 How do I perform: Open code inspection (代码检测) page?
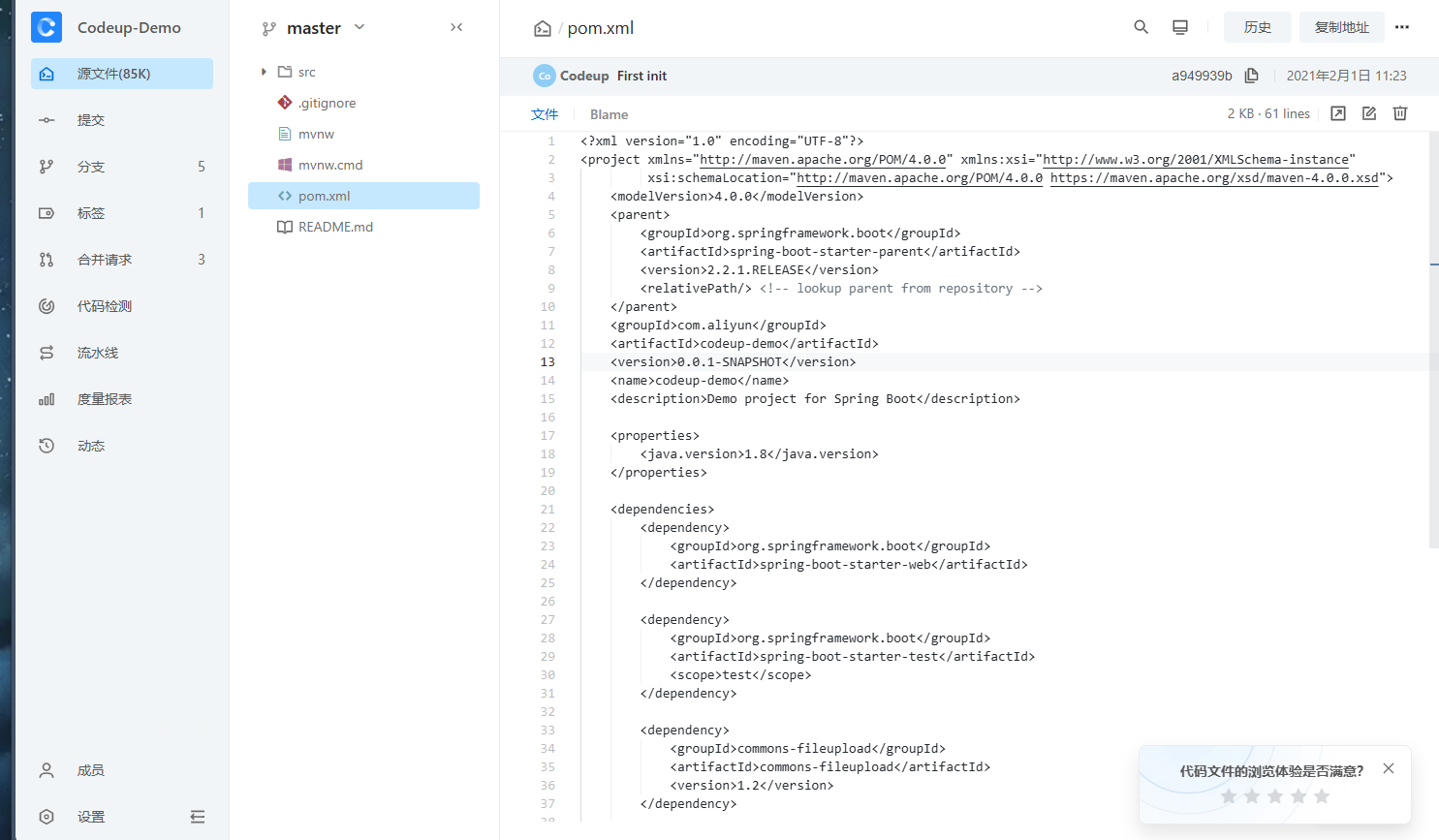pyautogui.click(x=122, y=306)
